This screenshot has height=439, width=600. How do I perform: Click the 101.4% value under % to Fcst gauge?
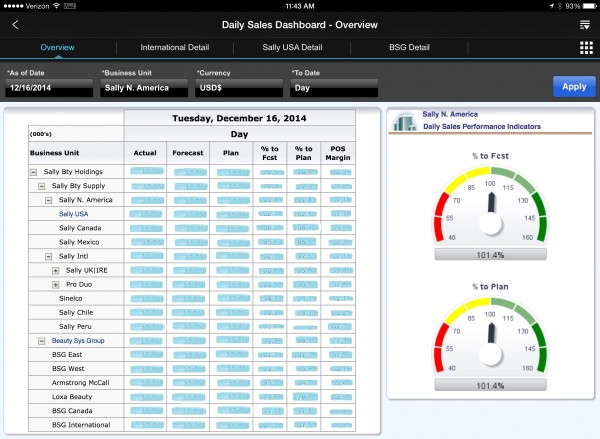[490, 255]
